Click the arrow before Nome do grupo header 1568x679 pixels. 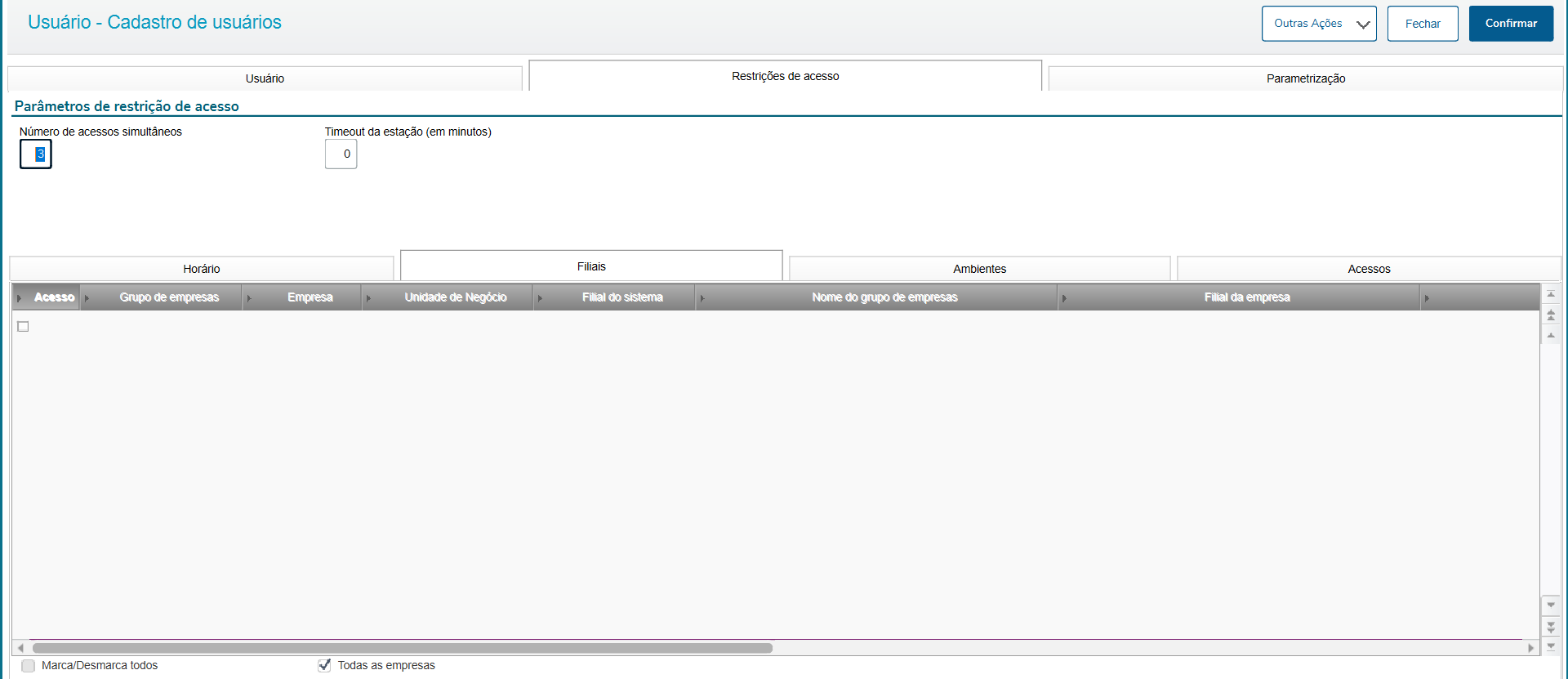pos(703,298)
